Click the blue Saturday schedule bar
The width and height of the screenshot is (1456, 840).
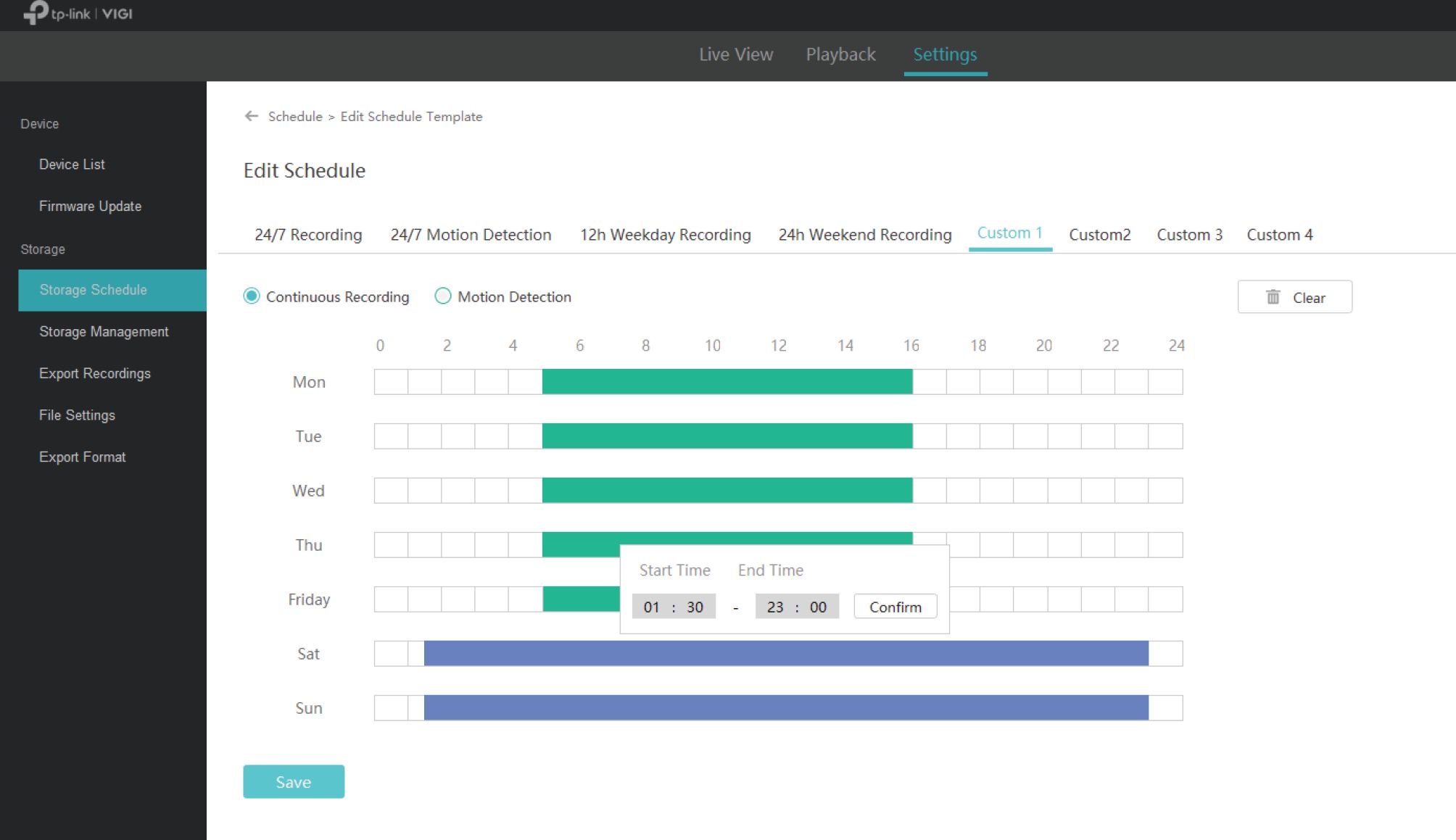click(x=786, y=654)
